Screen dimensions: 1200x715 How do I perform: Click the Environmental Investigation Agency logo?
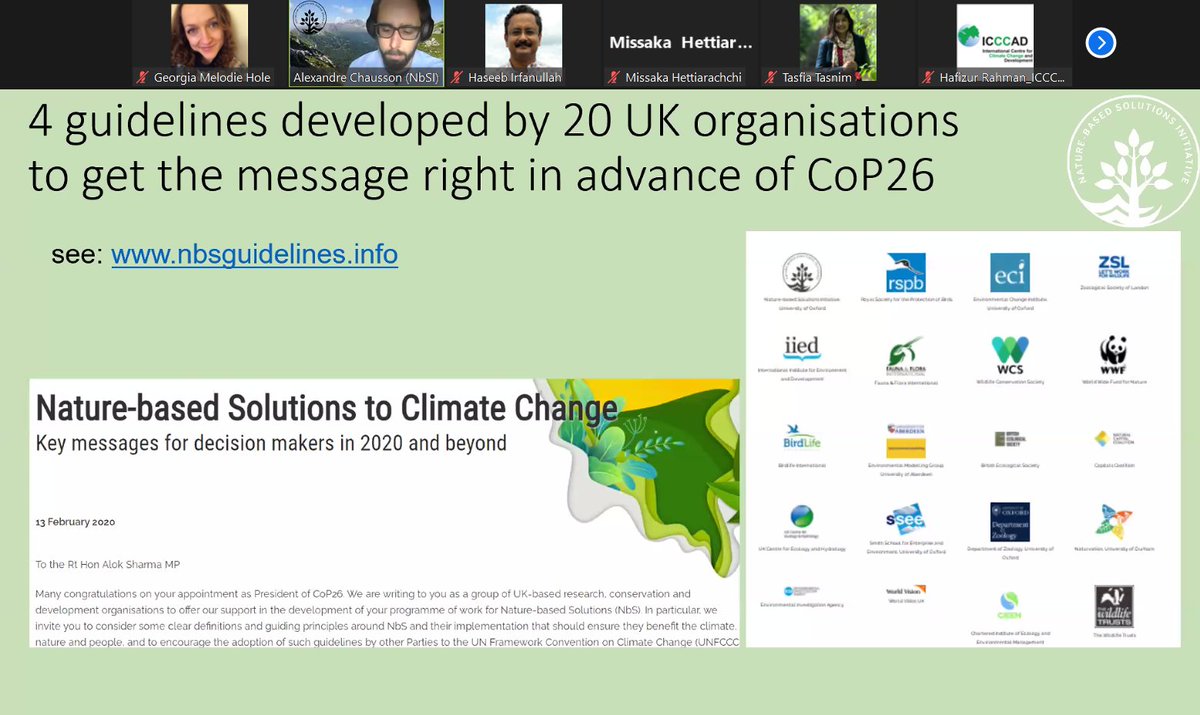tap(802, 592)
